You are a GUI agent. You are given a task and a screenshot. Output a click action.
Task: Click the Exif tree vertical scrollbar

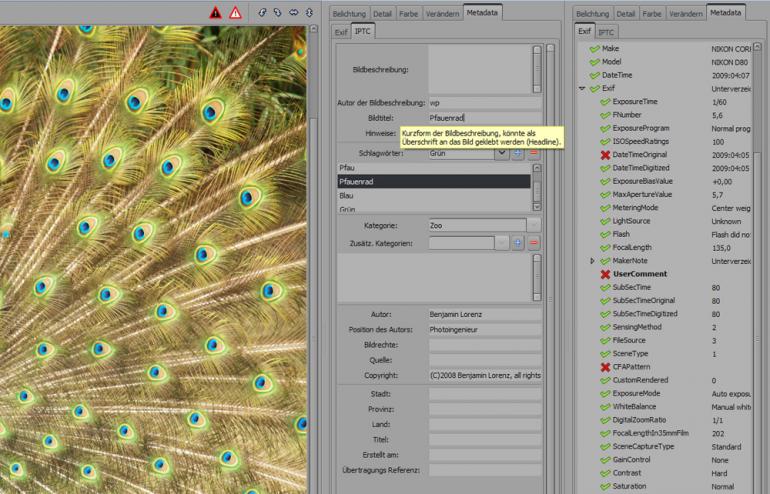tap(757, 268)
